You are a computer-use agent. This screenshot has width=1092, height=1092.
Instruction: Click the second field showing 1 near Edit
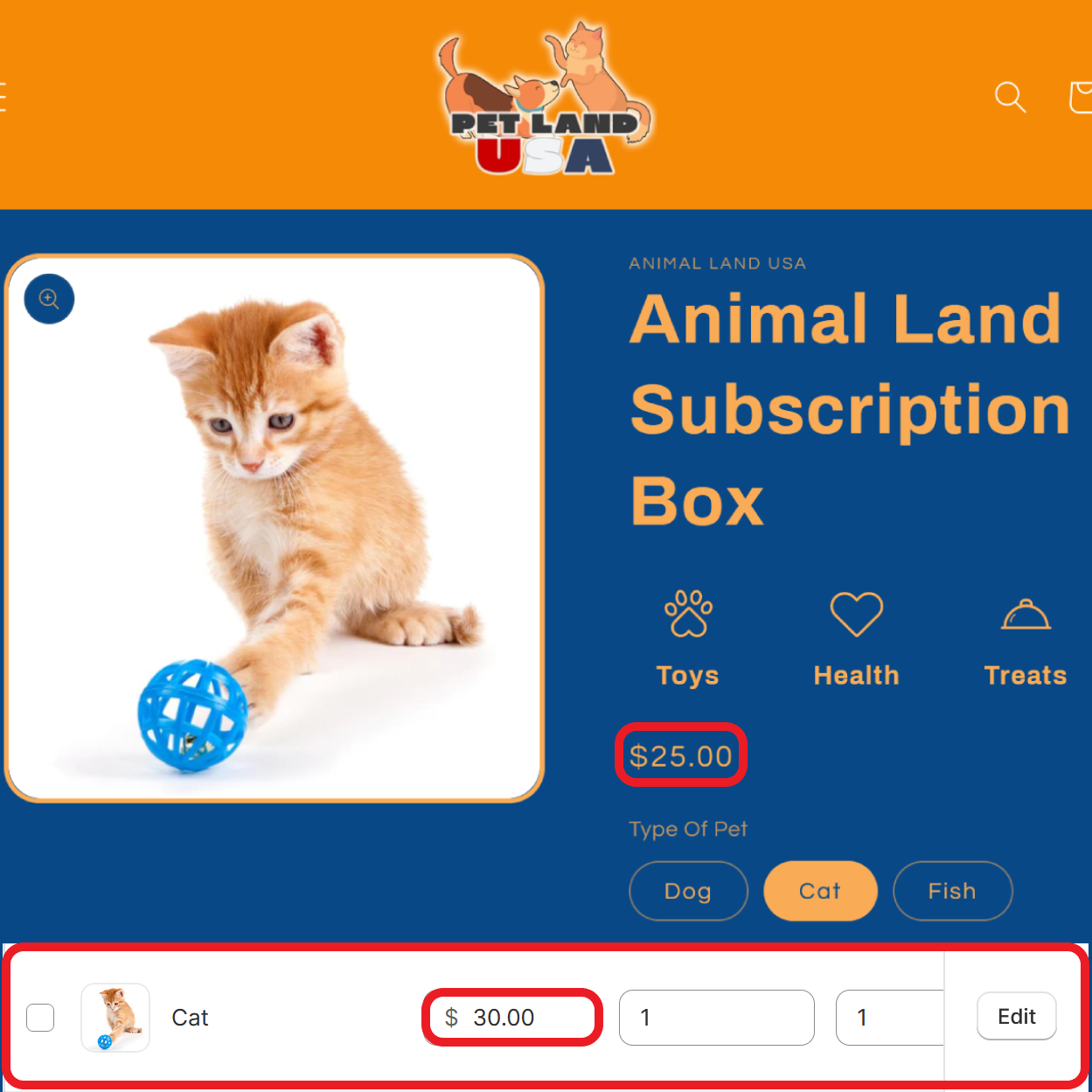pyautogui.click(x=890, y=1018)
